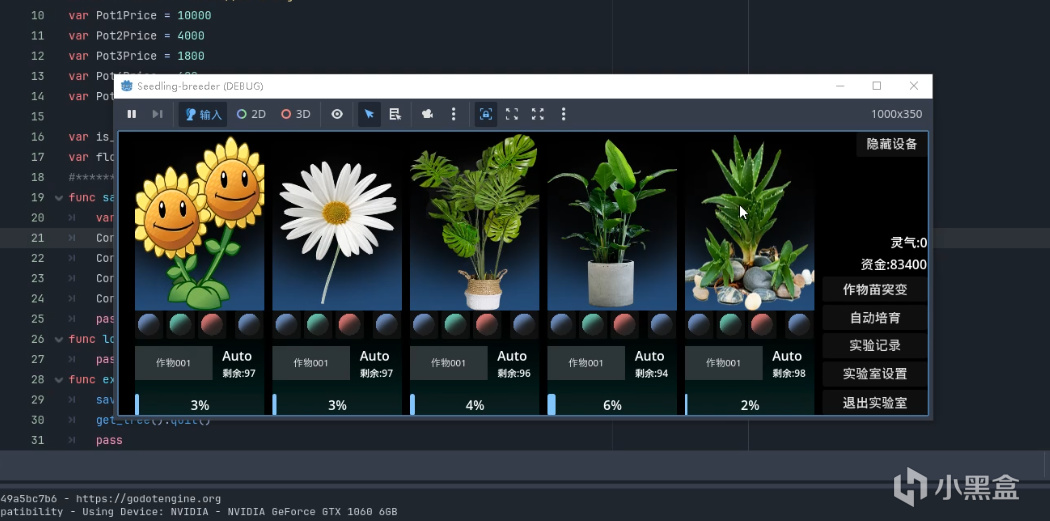
Task: Click the 4% progress bar
Action: pos(475,404)
